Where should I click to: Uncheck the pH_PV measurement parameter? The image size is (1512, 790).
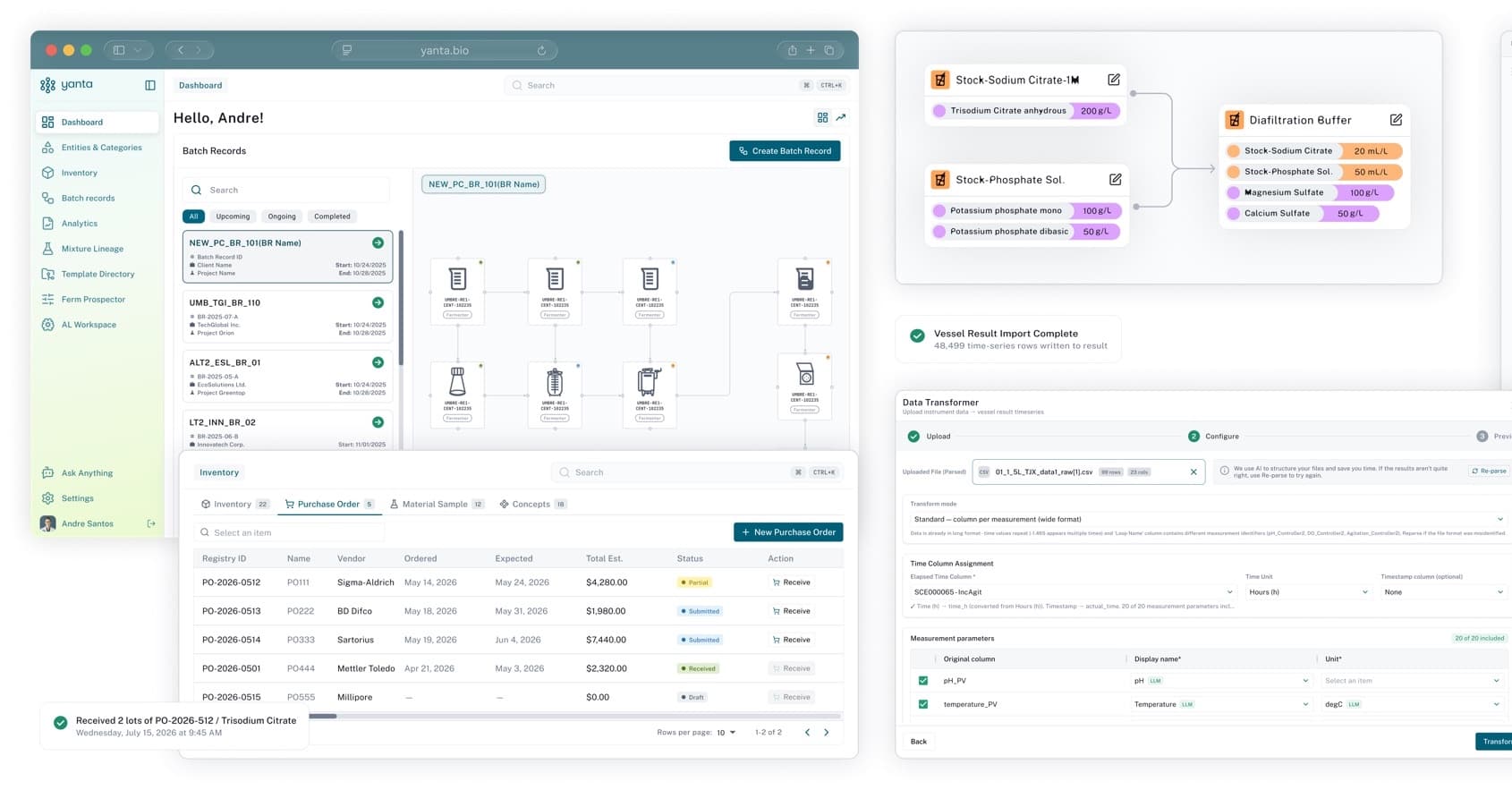[x=923, y=681]
